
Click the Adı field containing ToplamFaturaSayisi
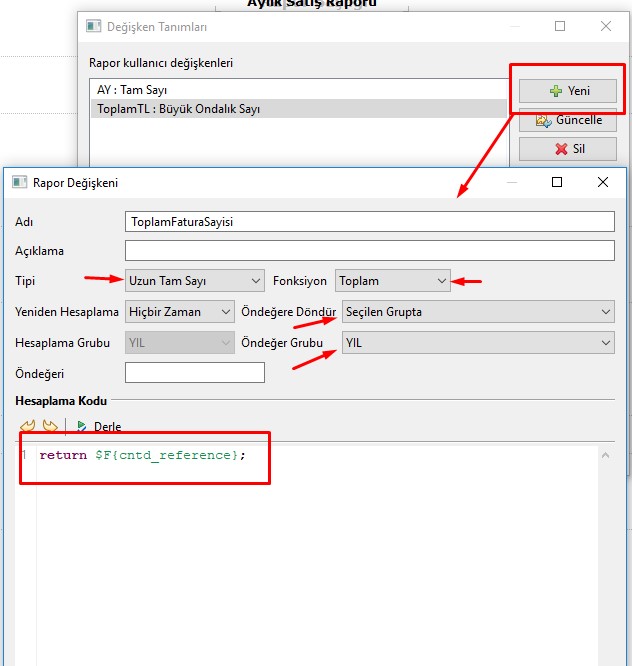tap(369, 222)
